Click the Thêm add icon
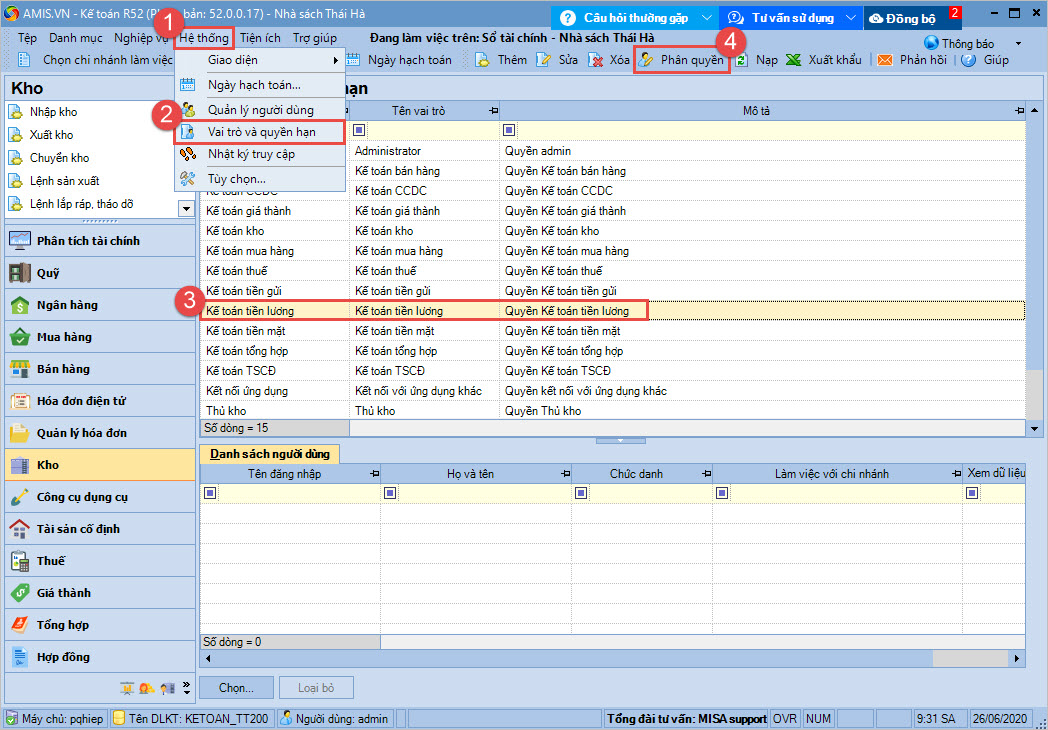The width and height of the screenshot is (1048, 730). coord(482,60)
